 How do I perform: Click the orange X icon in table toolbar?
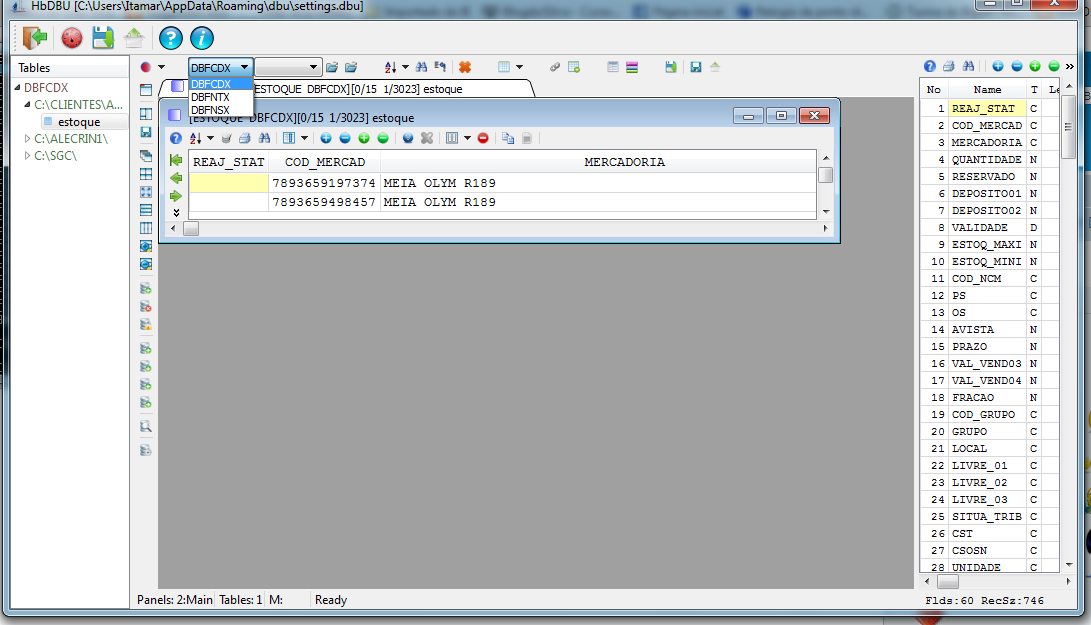pyautogui.click(x=465, y=67)
